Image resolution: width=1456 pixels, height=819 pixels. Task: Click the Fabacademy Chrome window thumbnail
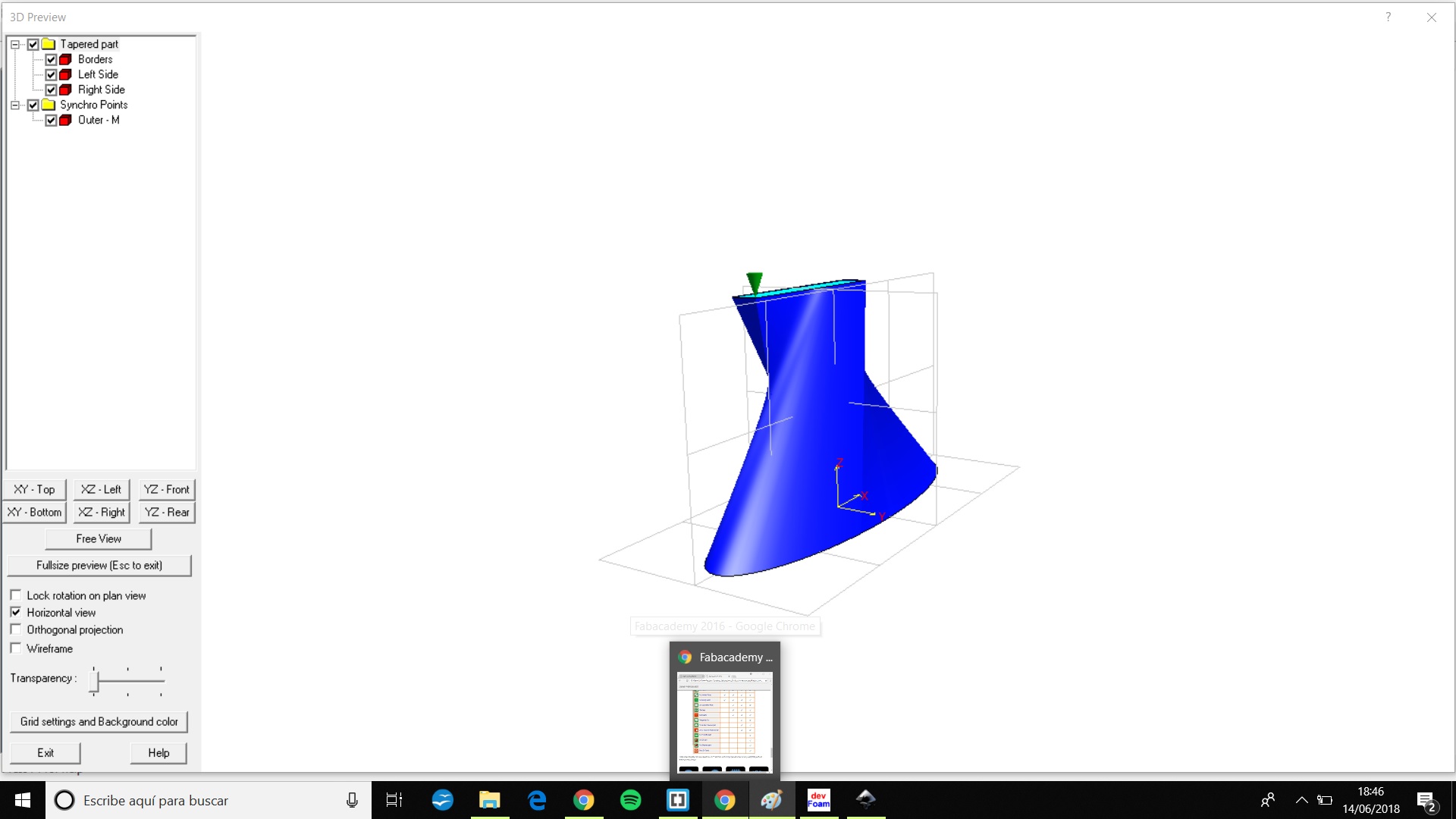[x=724, y=720]
